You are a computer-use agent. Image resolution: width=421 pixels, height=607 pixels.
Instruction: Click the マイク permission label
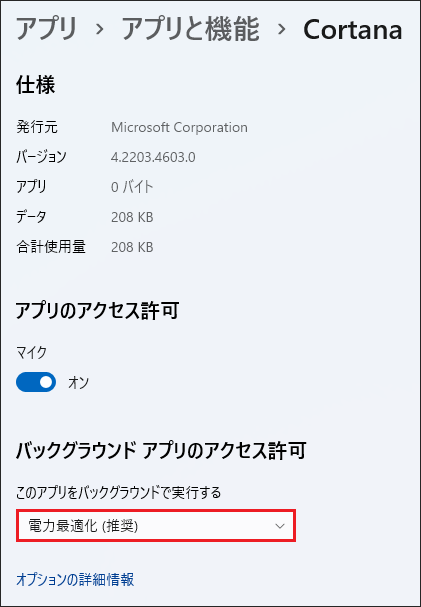pos(31,353)
